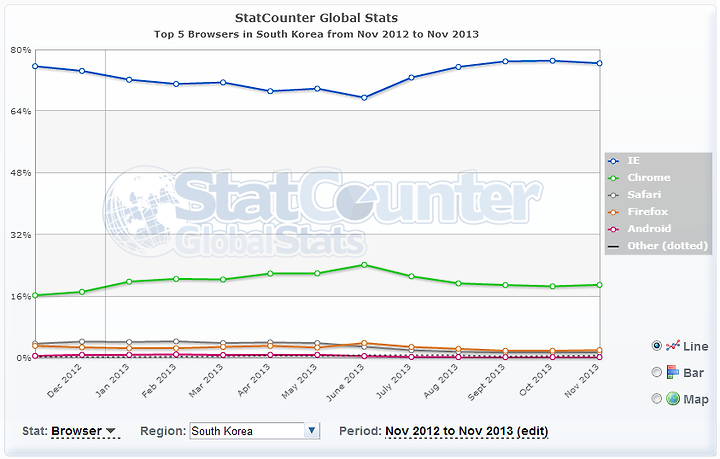The image size is (720, 459).
Task: Select the Line chart radio button
Action: pyautogui.click(x=657, y=346)
